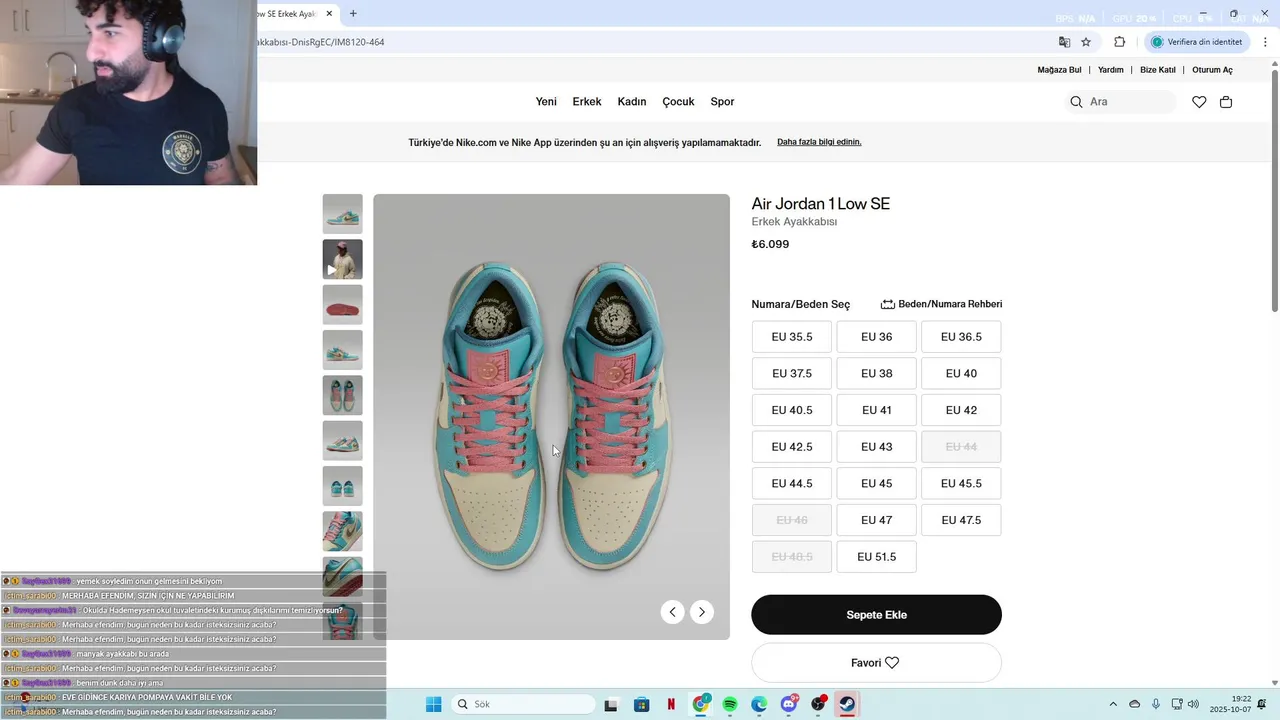Viewport: 1280px width, 720px height.
Task: Select size EU 38
Action: tap(877, 373)
